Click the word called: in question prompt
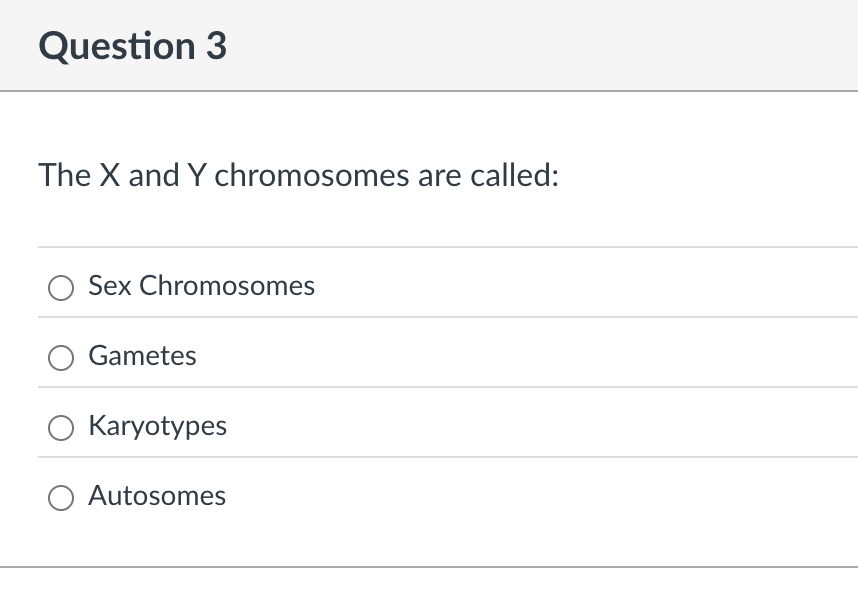 pyautogui.click(x=514, y=176)
